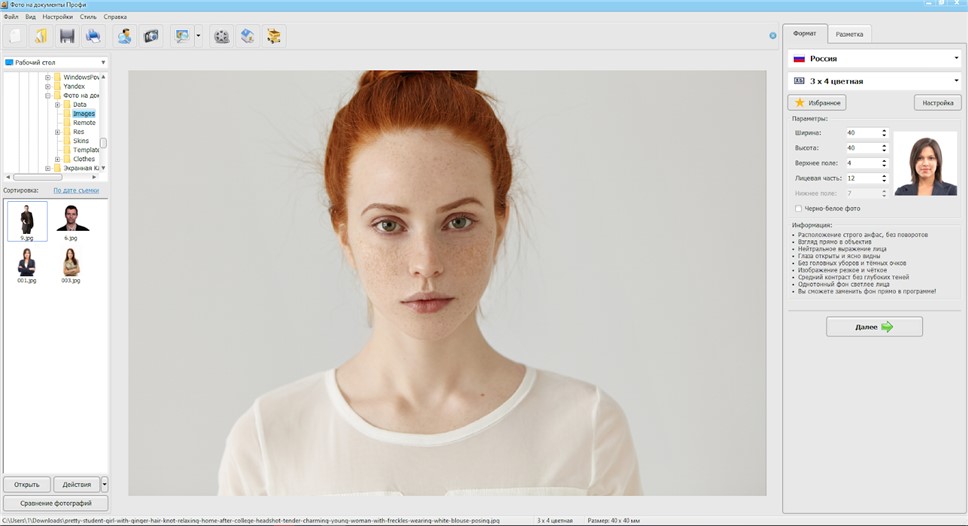
Task: Click the Высота stepper arrows
Action: (x=884, y=148)
